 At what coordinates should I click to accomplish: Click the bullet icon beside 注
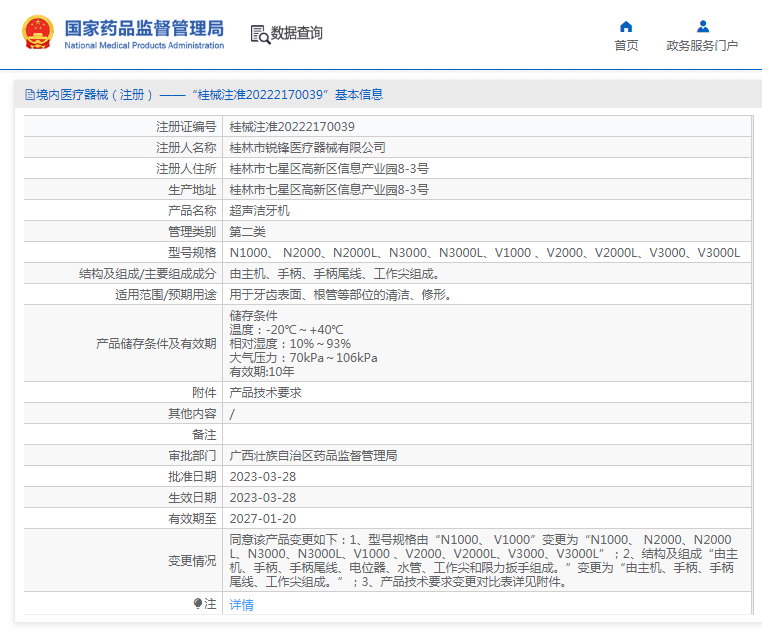197,603
